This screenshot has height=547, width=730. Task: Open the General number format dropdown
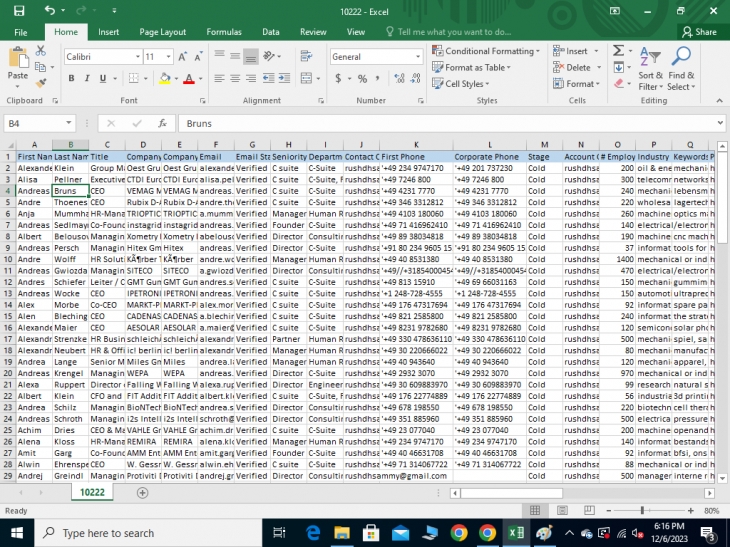418,57
